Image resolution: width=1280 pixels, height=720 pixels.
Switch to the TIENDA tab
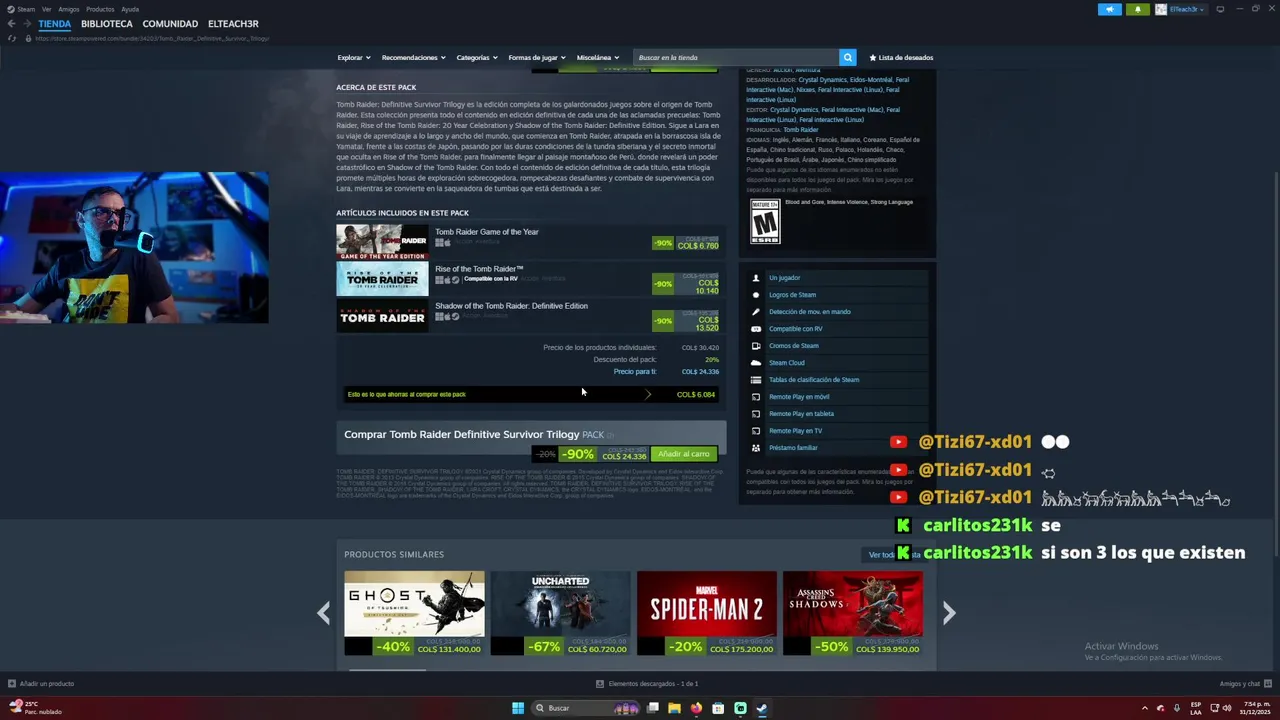click(x=55, y=24)
